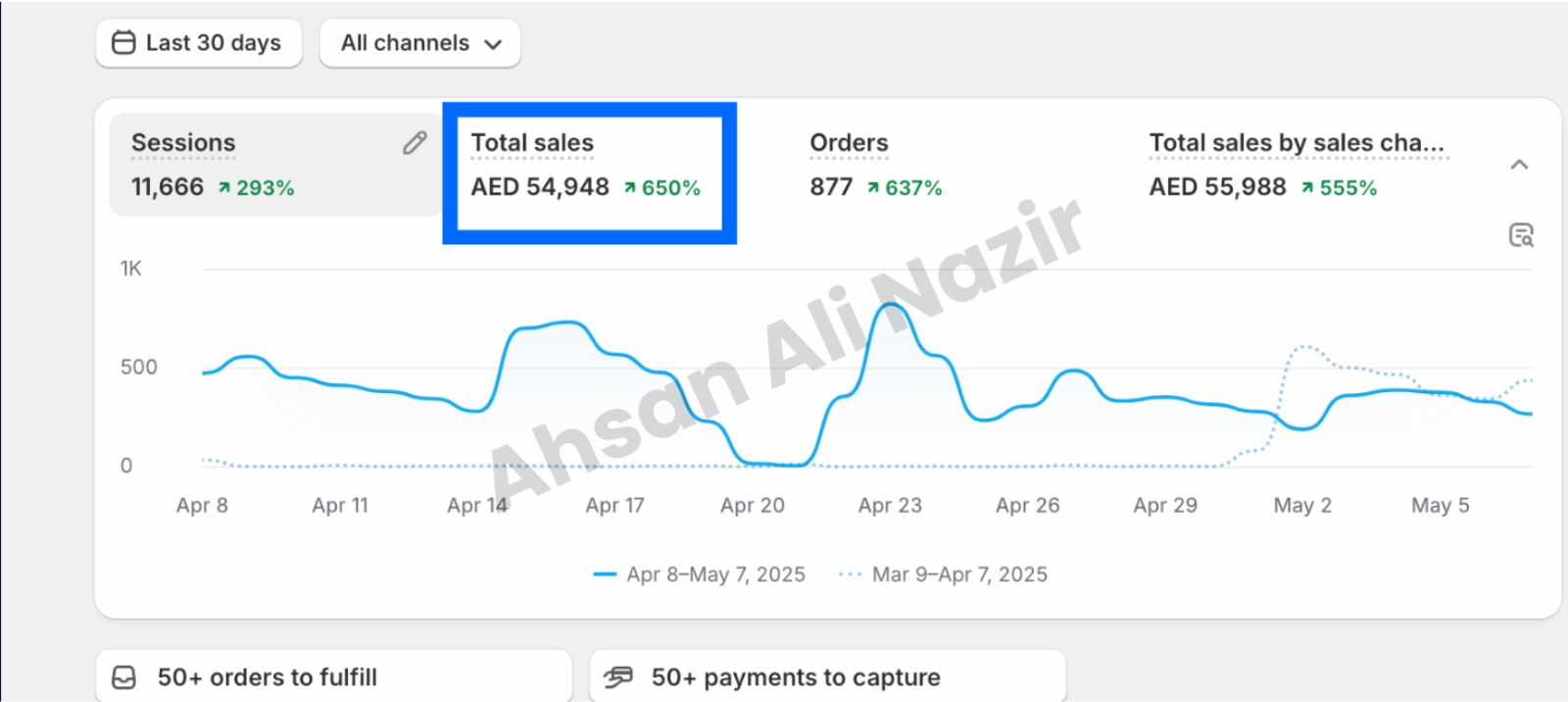Click the payment icon beside payments to capture
This screenshot has width=1568, height=702.
click(617, 677)
